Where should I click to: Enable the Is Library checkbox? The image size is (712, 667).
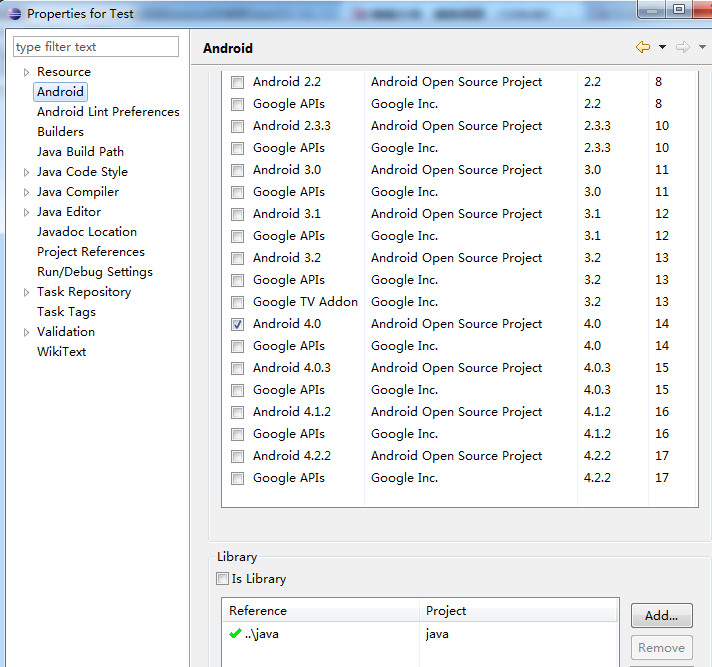point(222,578)
